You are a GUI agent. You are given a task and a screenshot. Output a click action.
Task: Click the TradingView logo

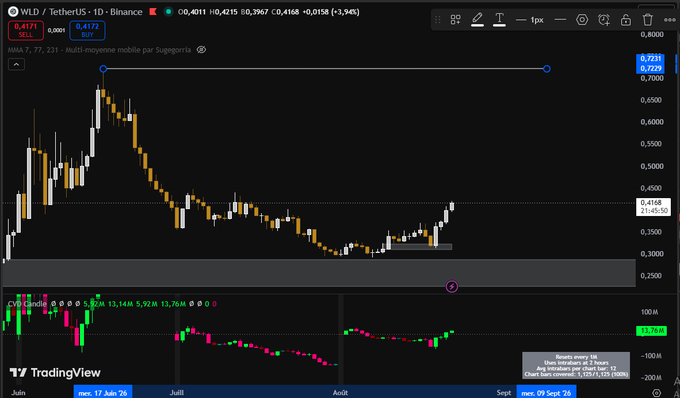point(55,372)
